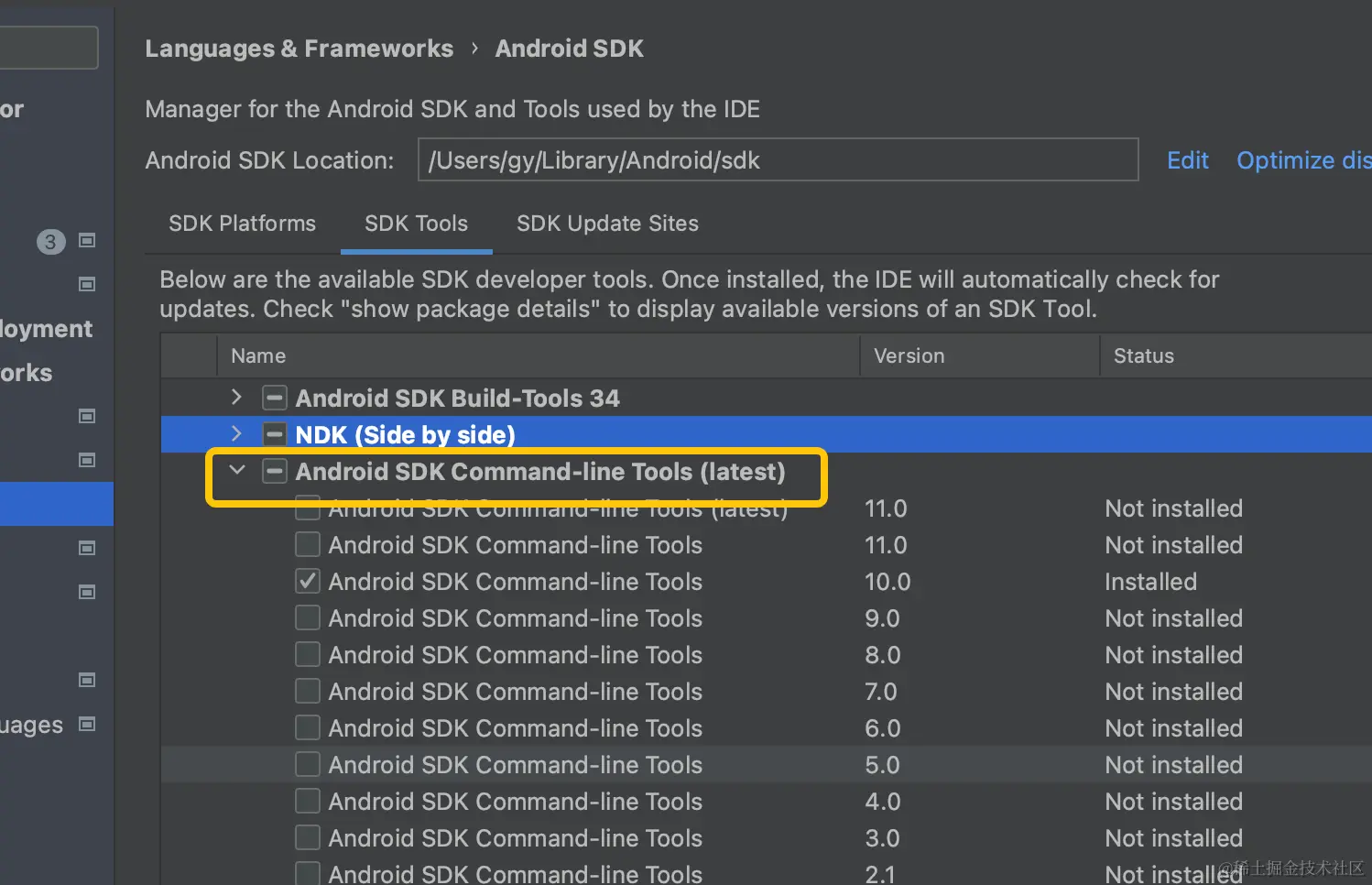Click version cell '9.0'

tap(882, 618)
